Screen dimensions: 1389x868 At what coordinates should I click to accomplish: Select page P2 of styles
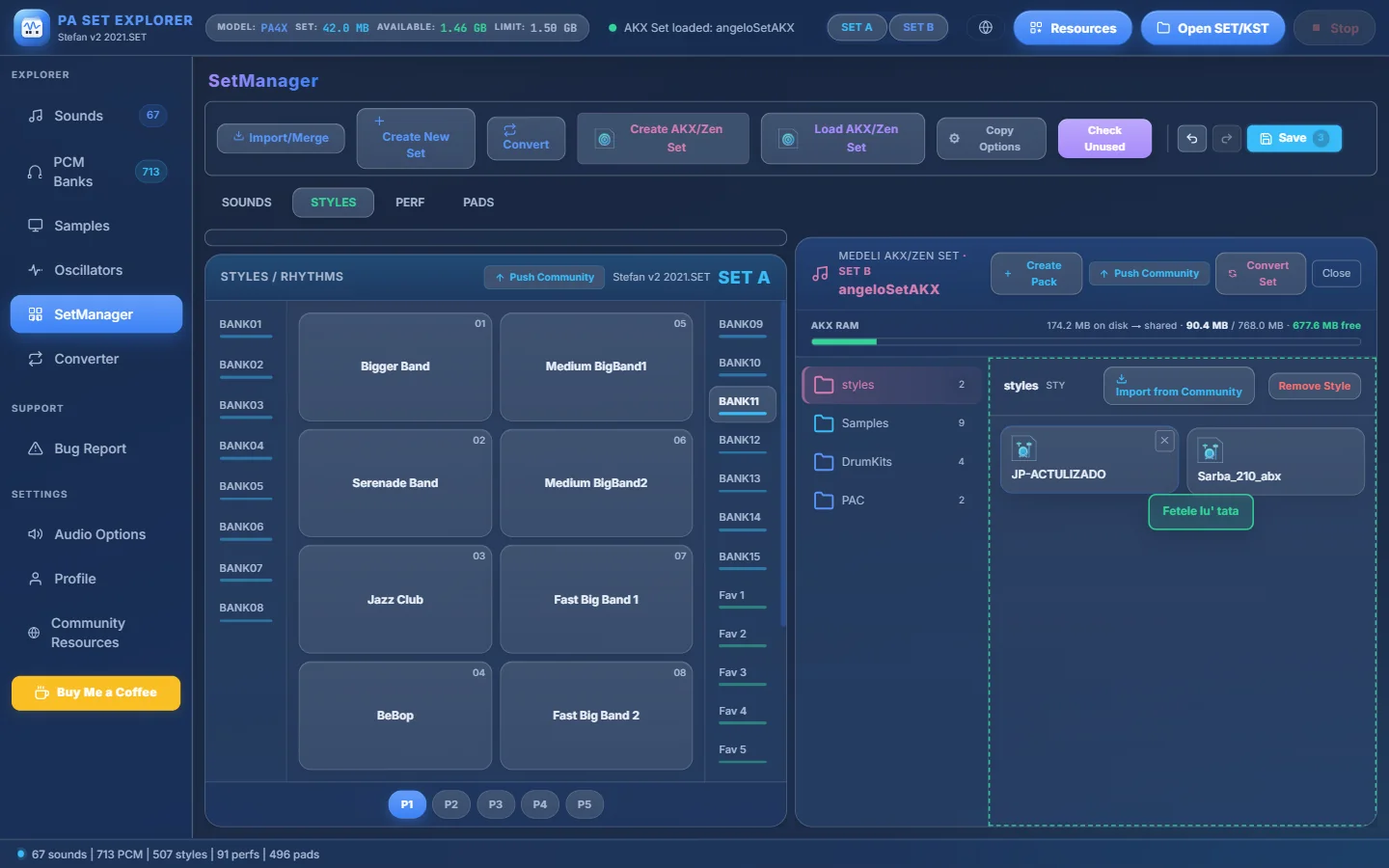click(451, 804)
